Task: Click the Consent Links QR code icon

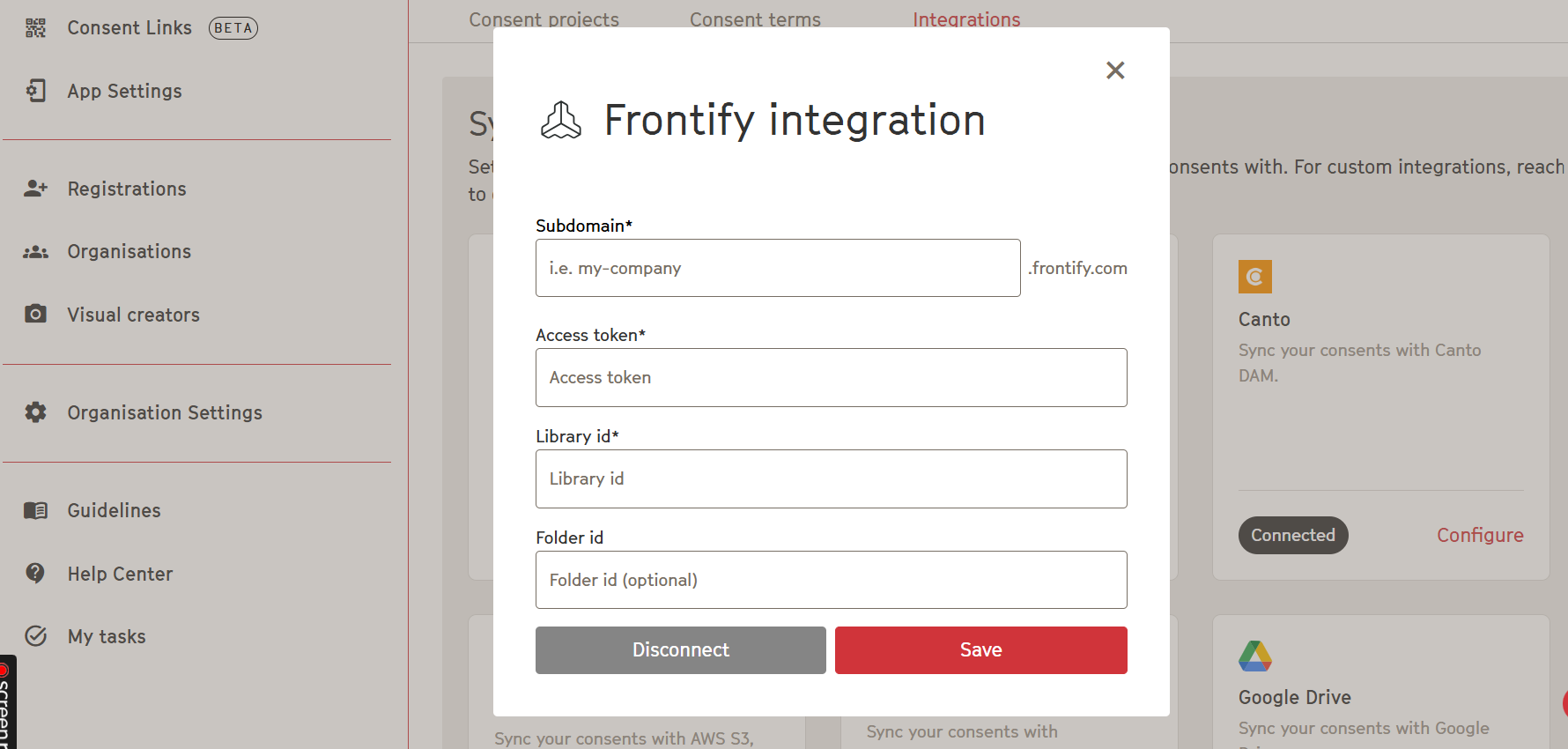Action: tap(35, 28)
